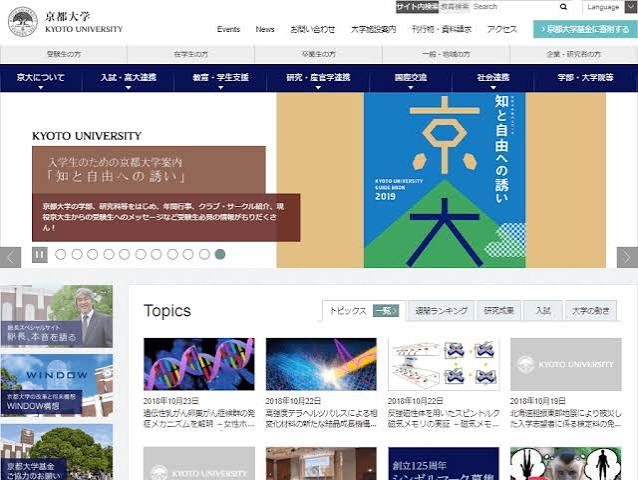The height and width of the screenshot is (480, 638).
Task: Read the 高強度テラヘルツパルス topic headline
Action: tap(321, 419)
